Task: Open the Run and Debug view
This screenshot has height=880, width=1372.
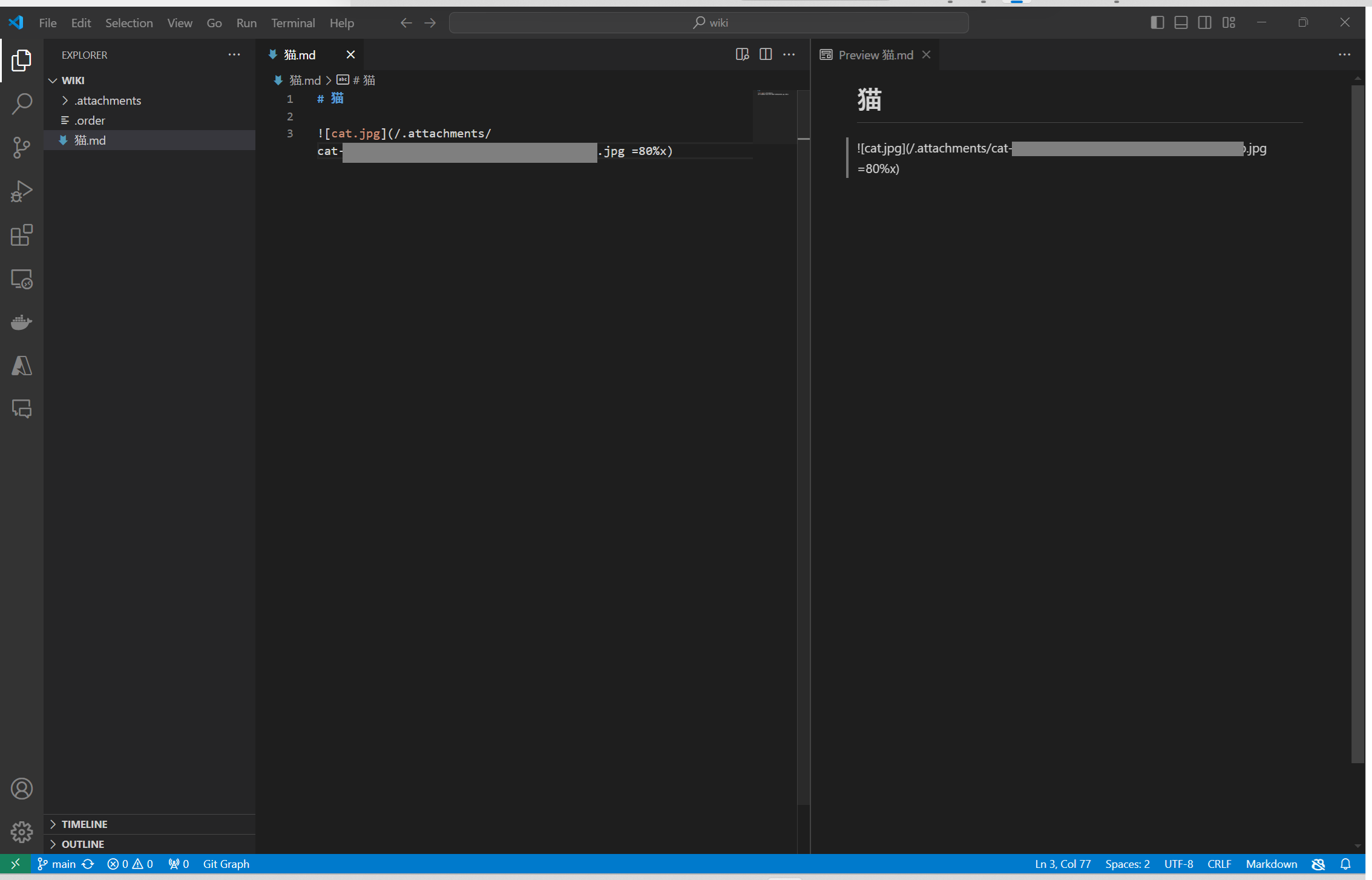Action: point(22,191)
